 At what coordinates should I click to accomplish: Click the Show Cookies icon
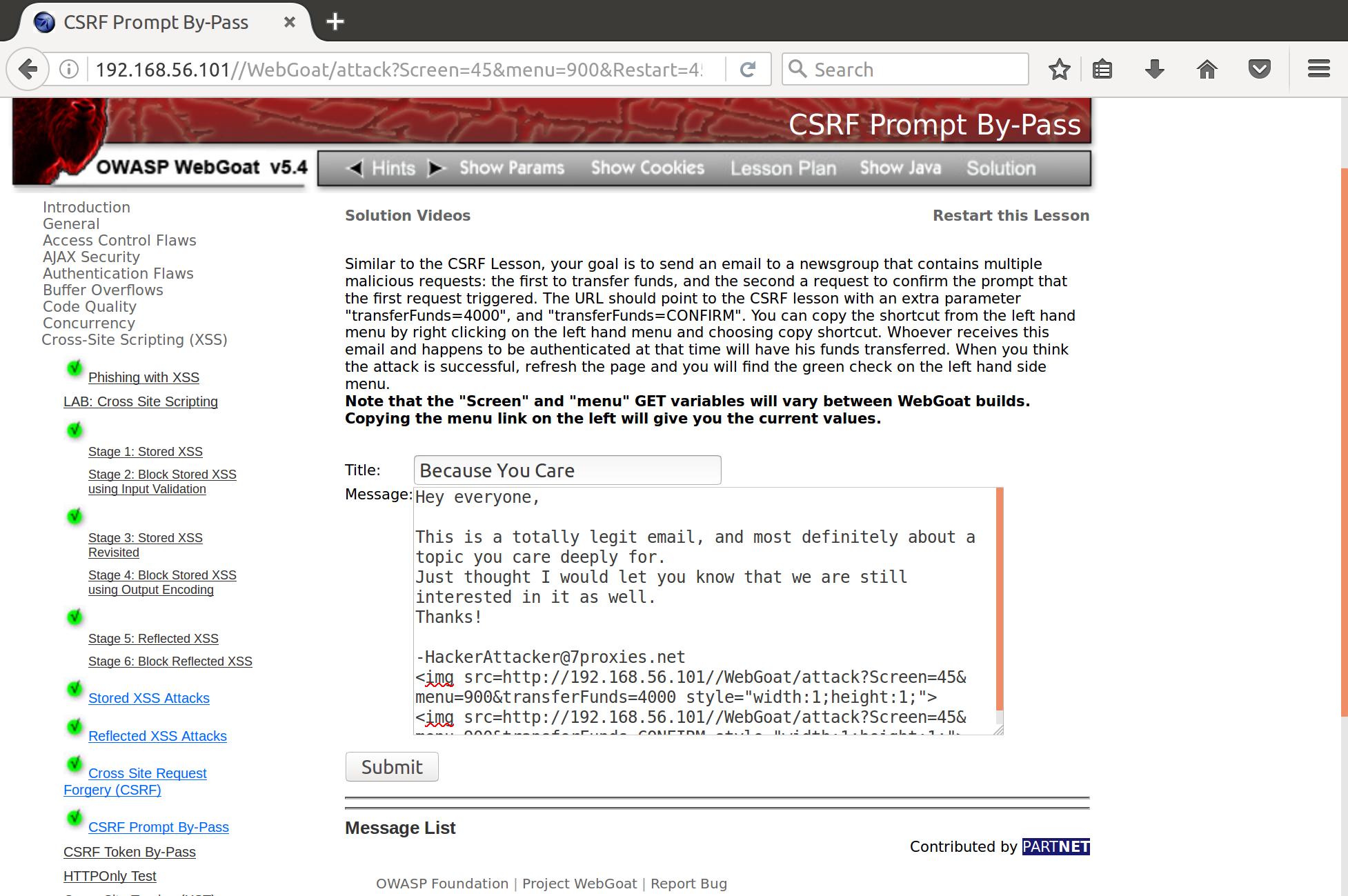click(648, 168)
